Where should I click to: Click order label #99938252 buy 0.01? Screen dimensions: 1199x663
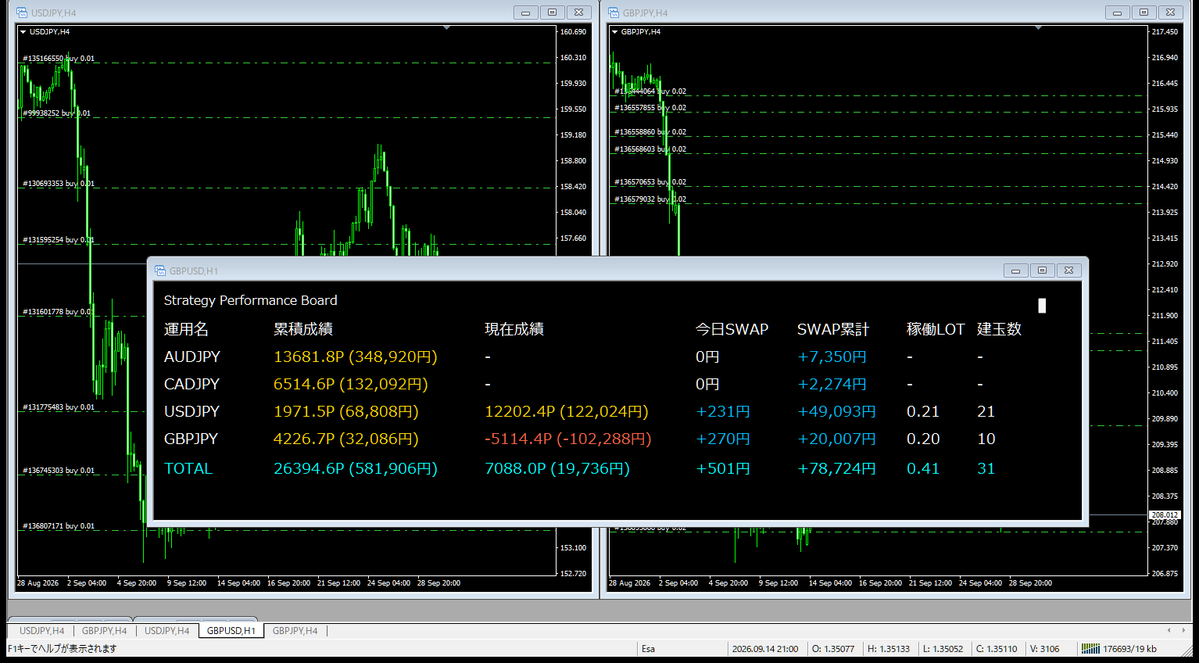(x=57, y=113)
